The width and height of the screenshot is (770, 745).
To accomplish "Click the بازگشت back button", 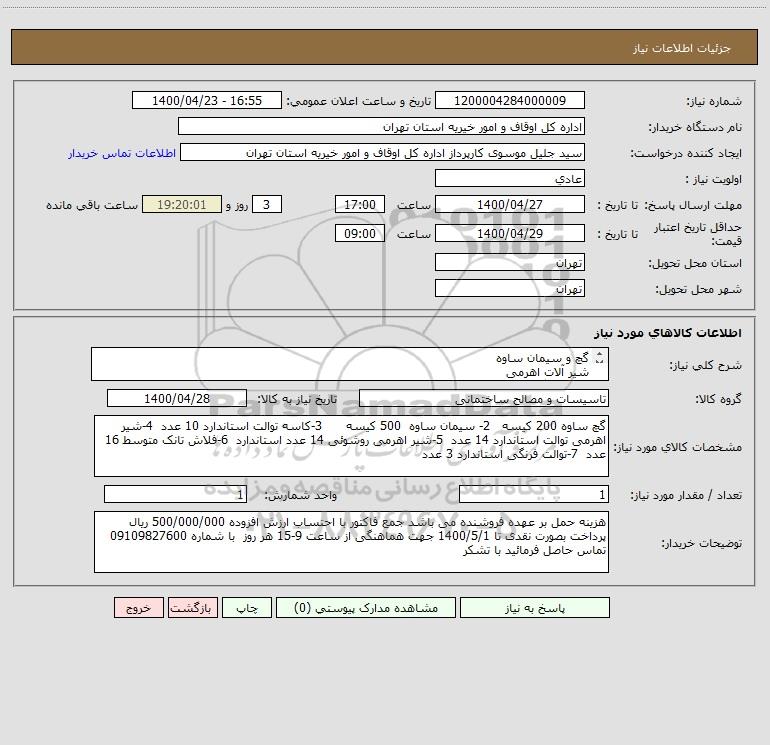I will click(x=192, y=608).
